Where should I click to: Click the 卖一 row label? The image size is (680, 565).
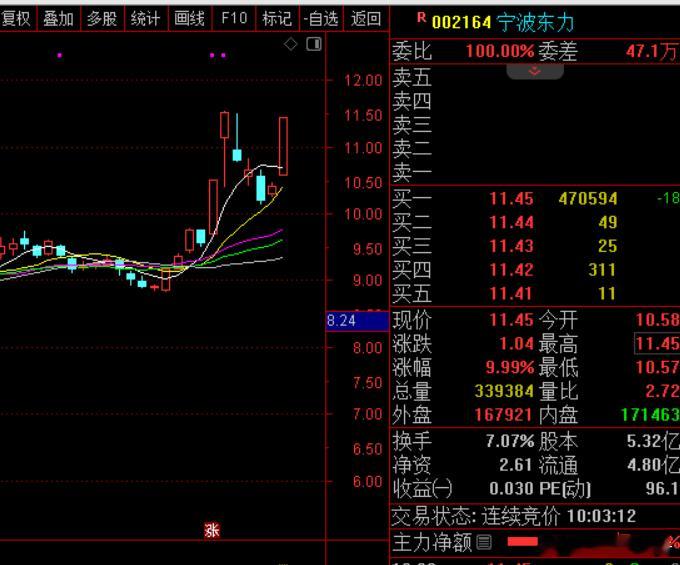[x=412, y=173]
